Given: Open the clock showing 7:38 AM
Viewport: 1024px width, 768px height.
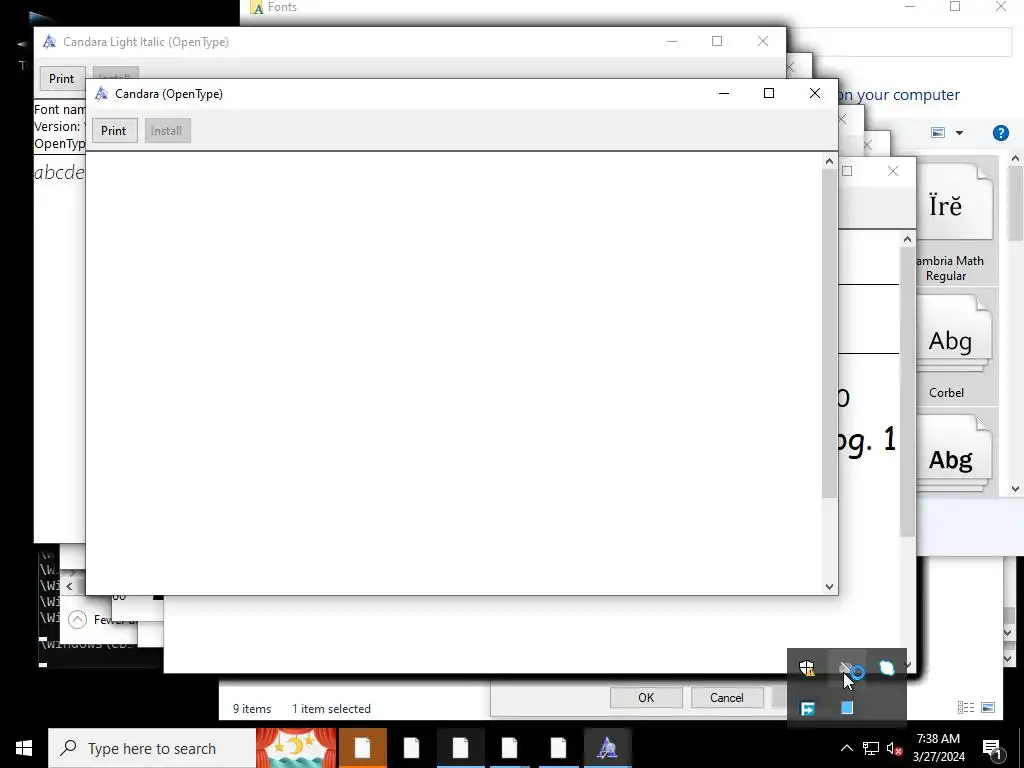Looking at the screenshot, I should pos(938,748).
